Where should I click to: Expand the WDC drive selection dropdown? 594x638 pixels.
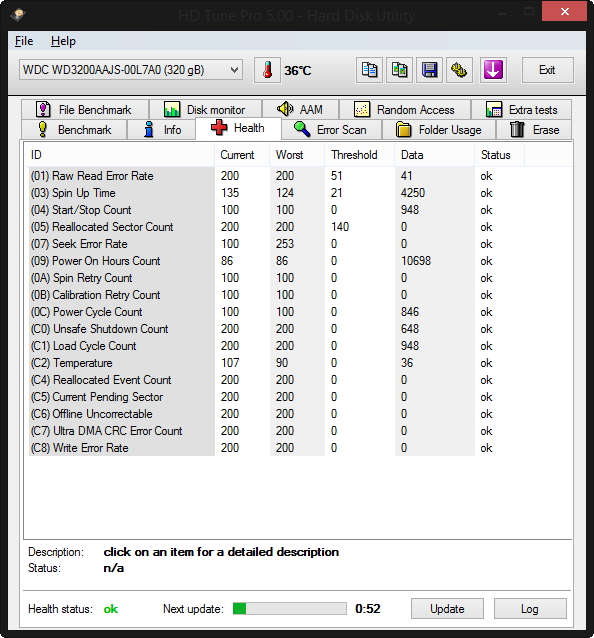click(131, 70)
